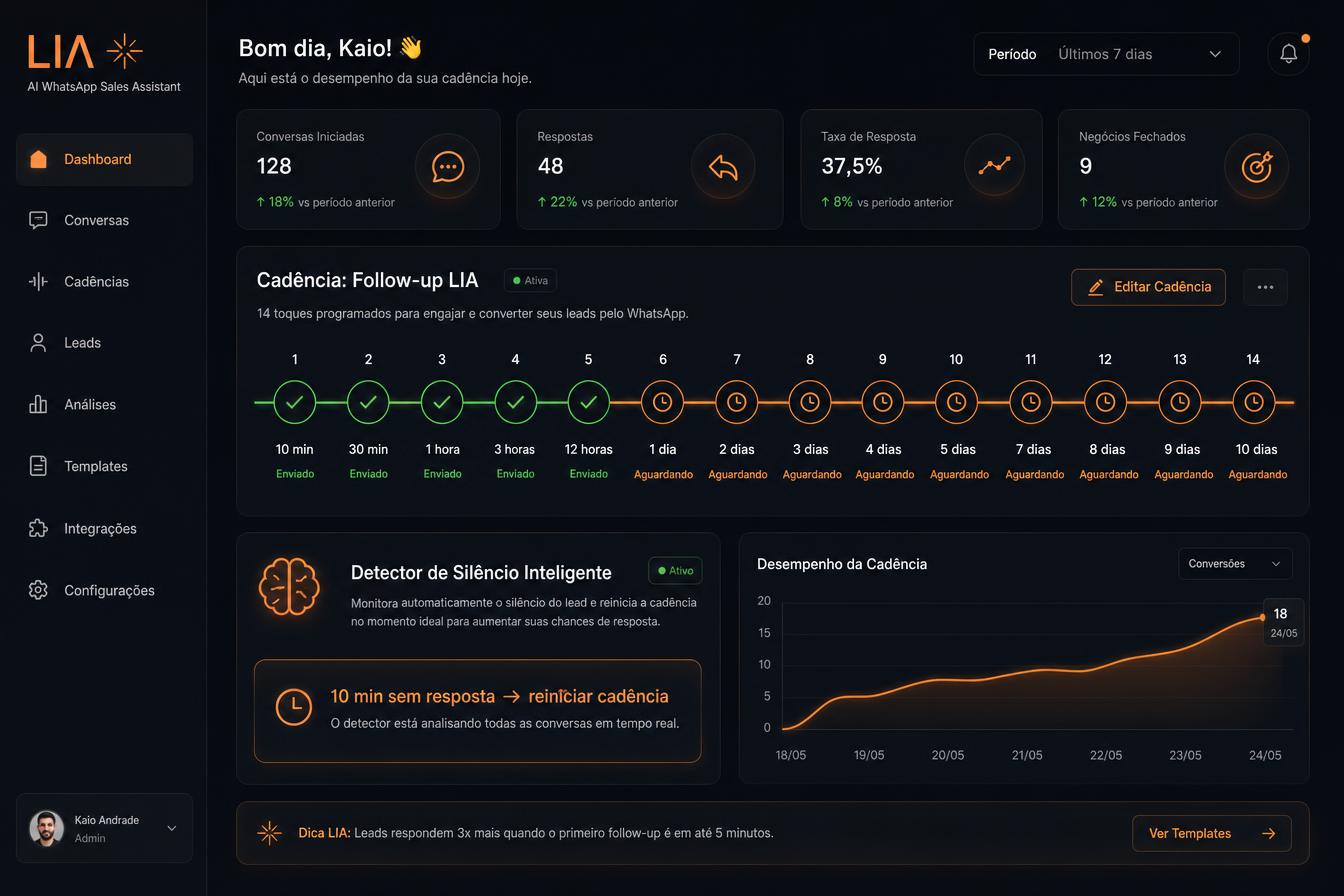Select step 1 checkmark, 10 min
Viewport: 1344px width, 896px height.
[294, 402]
